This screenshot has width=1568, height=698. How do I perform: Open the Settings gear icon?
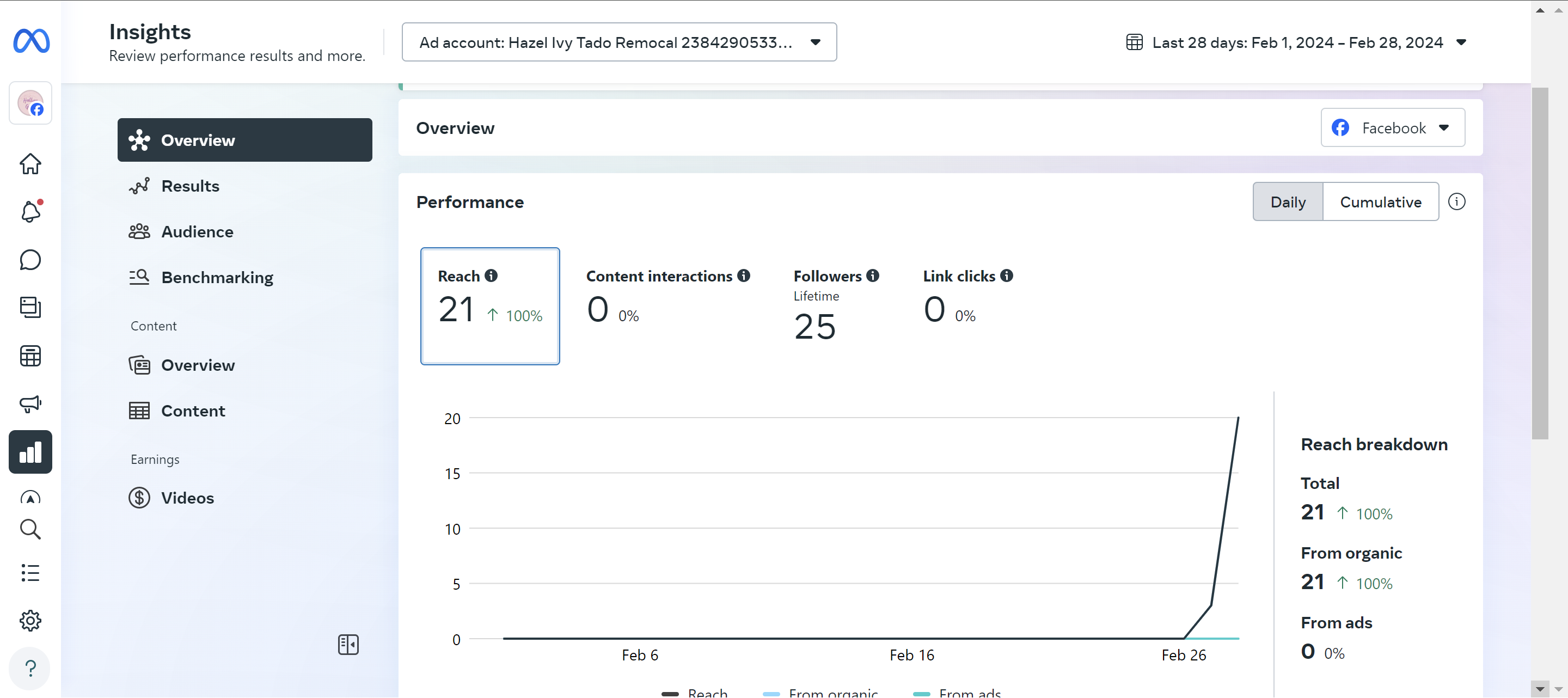click(x=30, y=620)
